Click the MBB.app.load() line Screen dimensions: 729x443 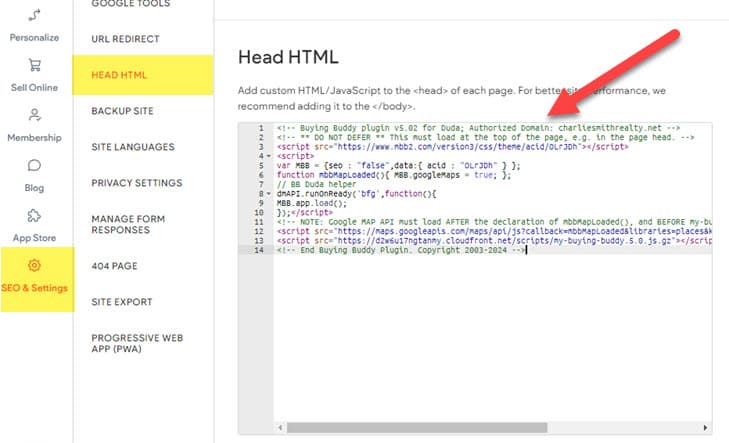tap(312, 203)
